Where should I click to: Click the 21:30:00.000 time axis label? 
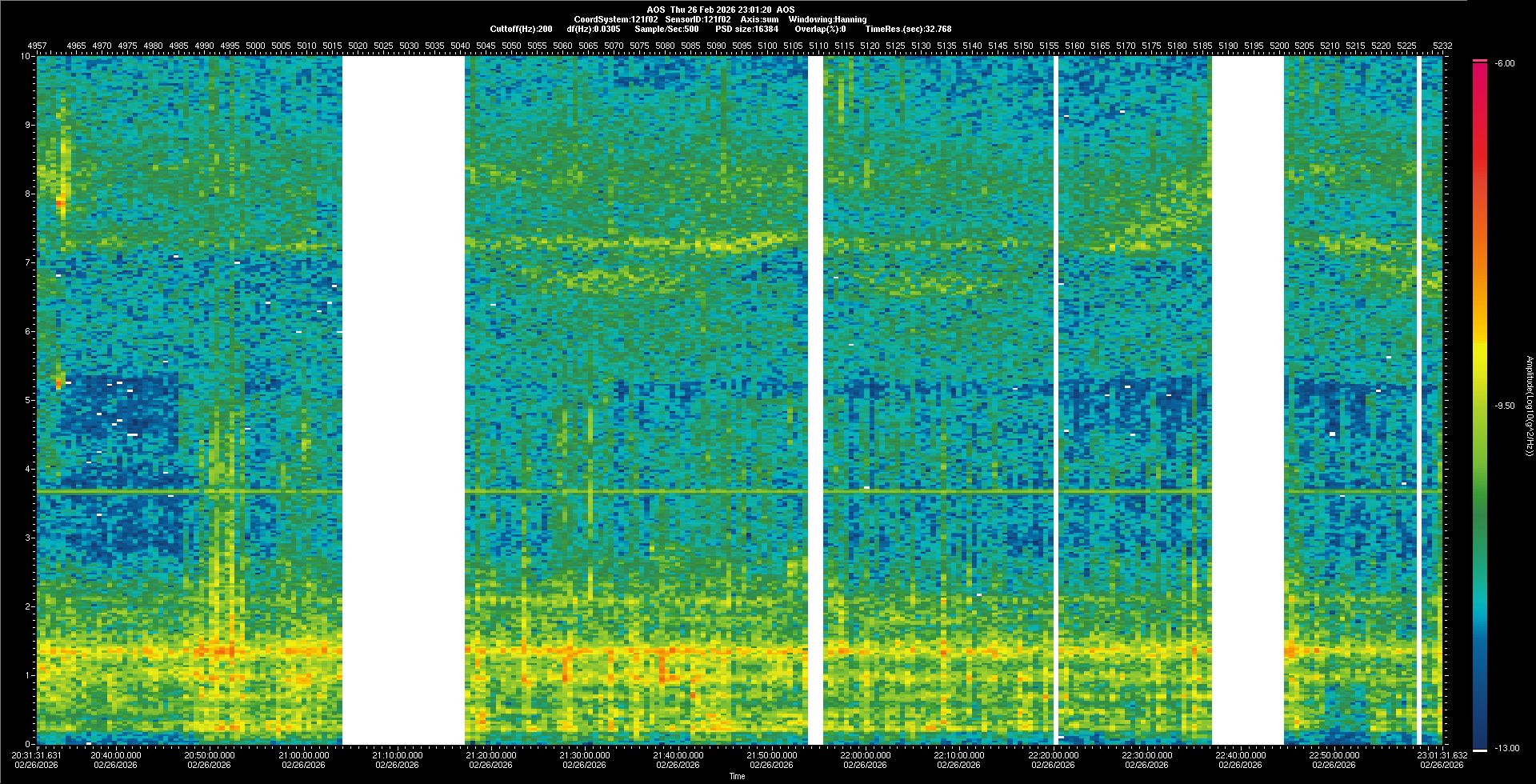coord(584,755)
